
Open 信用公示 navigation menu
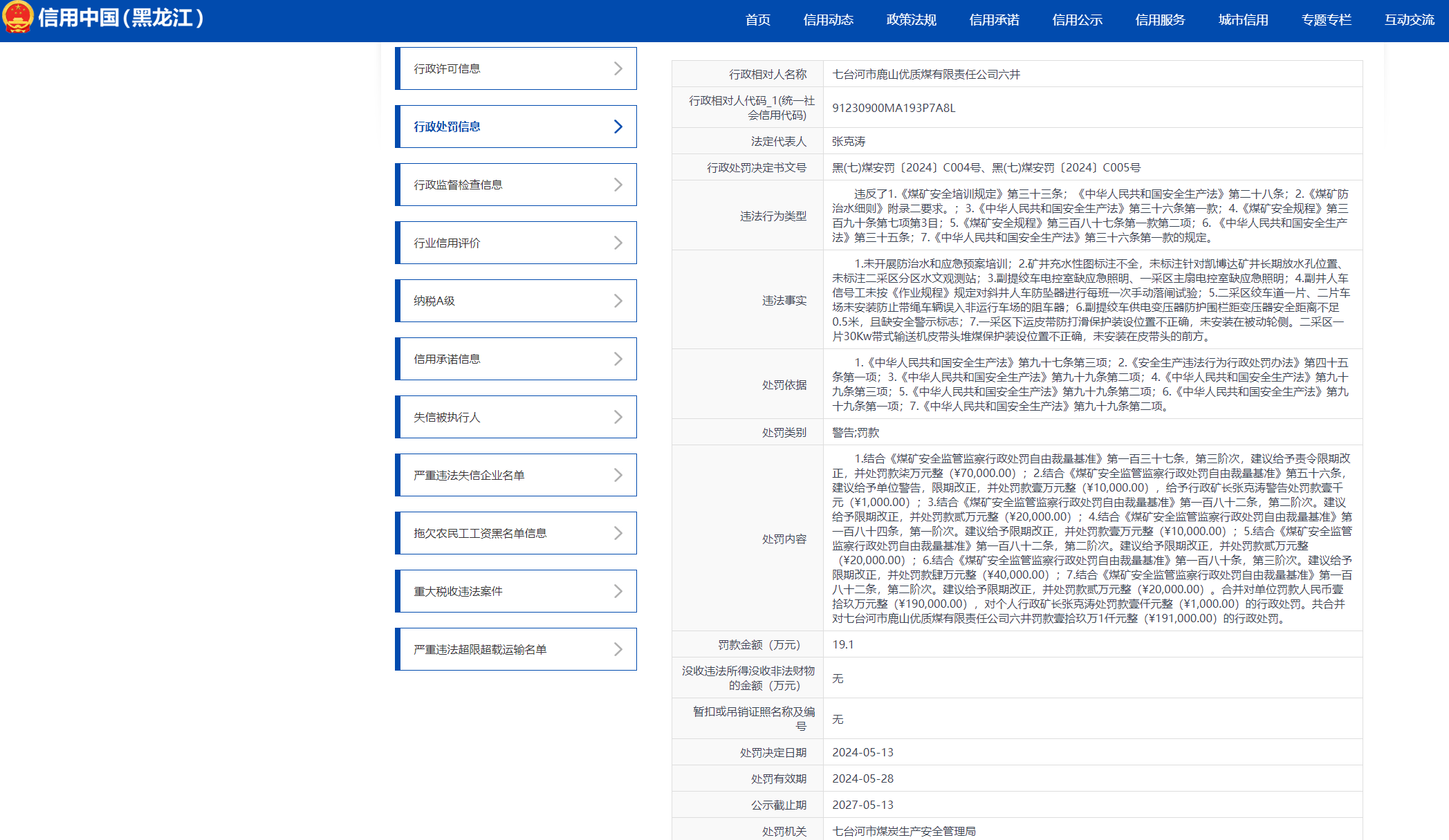coord(1077,20)
